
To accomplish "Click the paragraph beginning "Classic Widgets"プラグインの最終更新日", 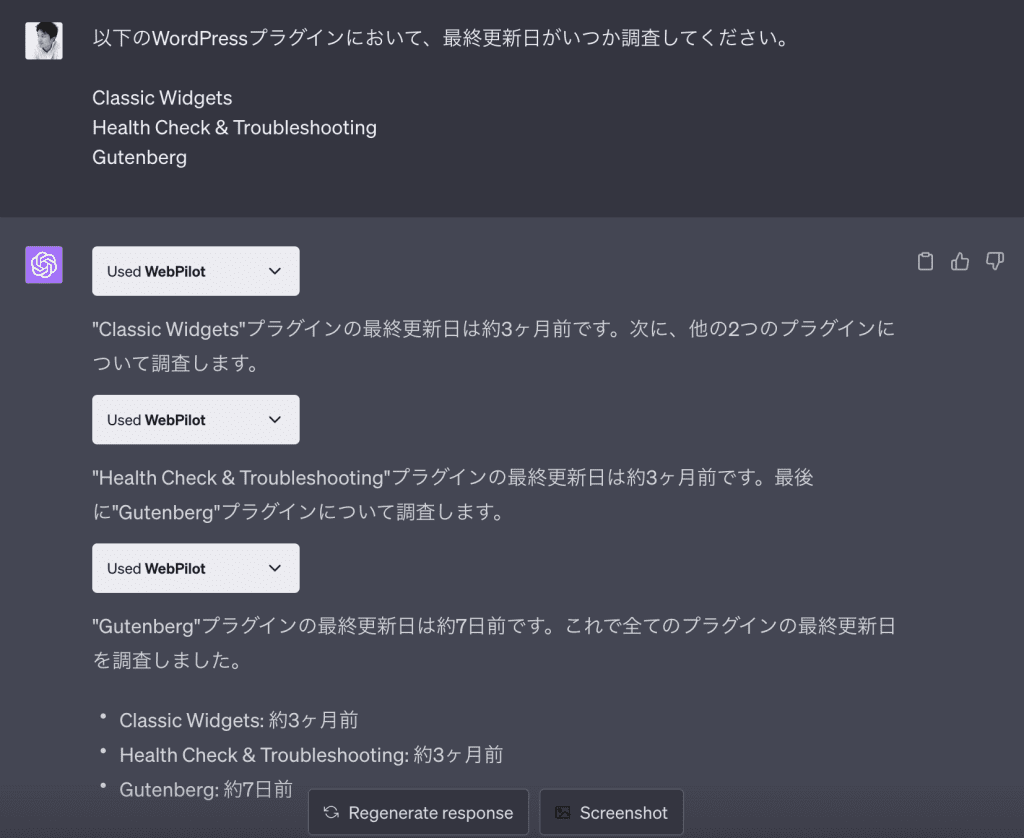I will (x=494, y=346).
